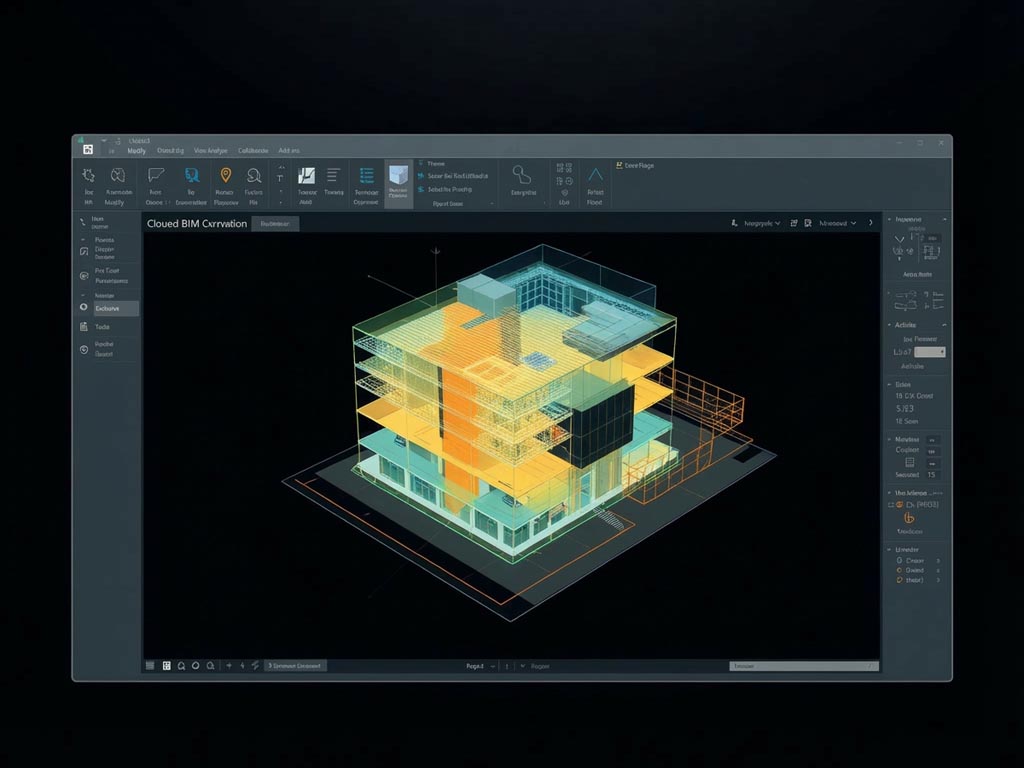This screenshot has height=768, width=1024.
Task: Open the Add-ins ribbon tab
Action: (x=288, y=150)
